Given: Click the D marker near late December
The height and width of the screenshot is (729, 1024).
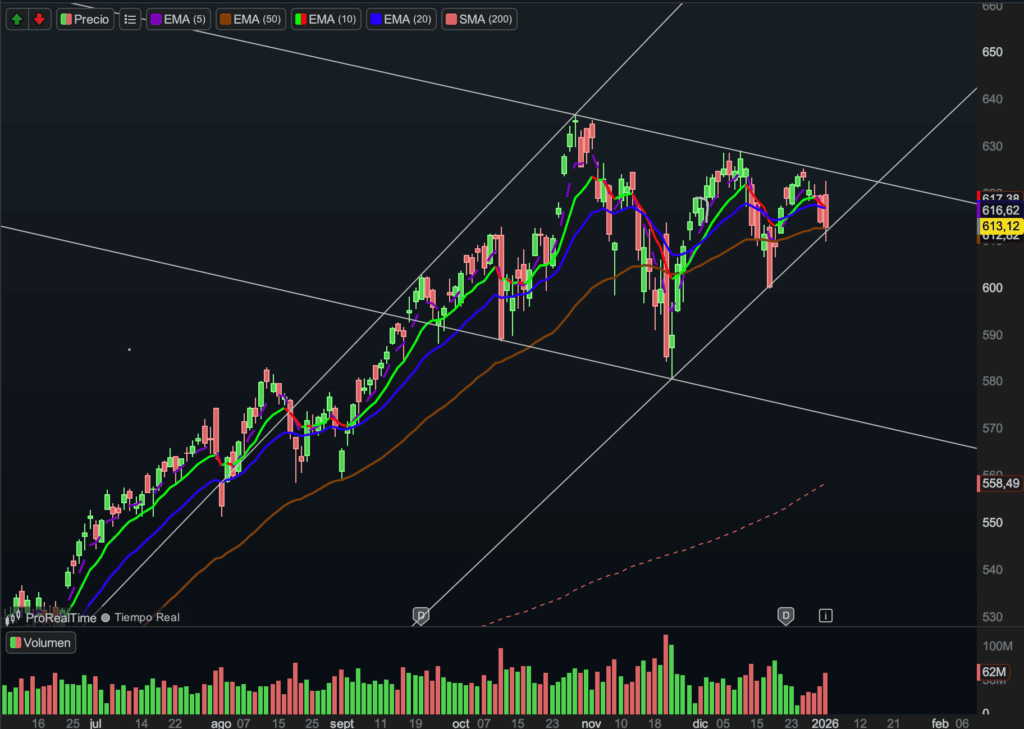Looking at the screenshot, I should coord(786,615).
